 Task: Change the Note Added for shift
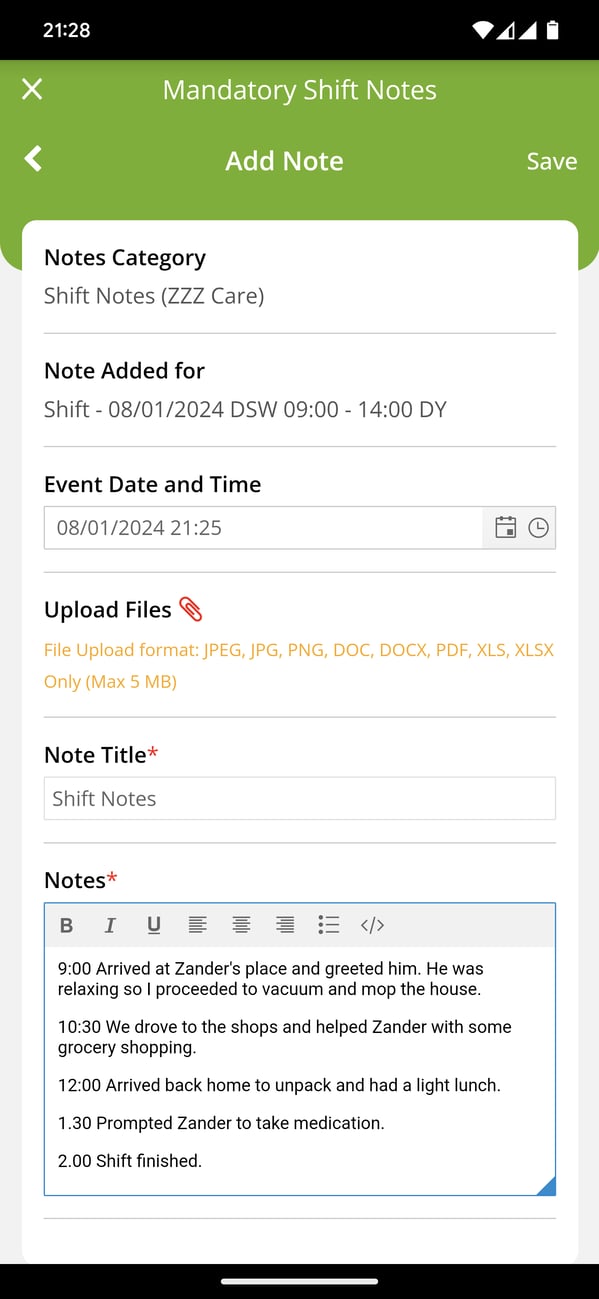245,409
